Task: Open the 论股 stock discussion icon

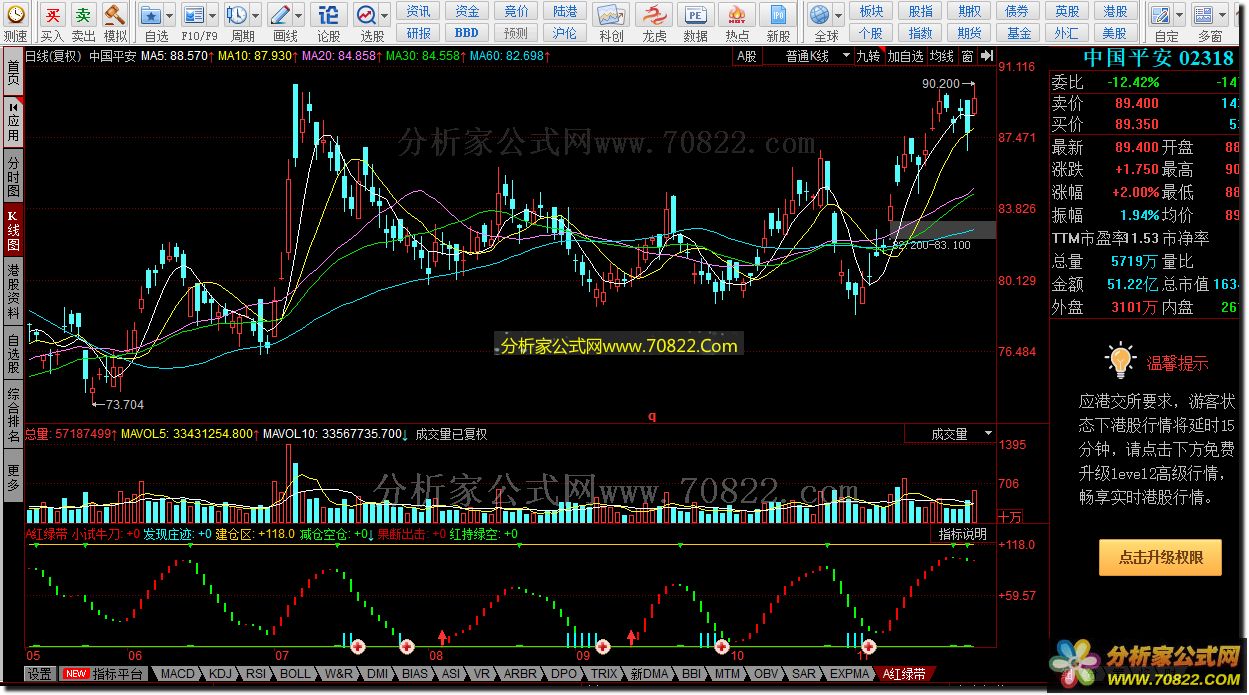Action: coord(328,15)
